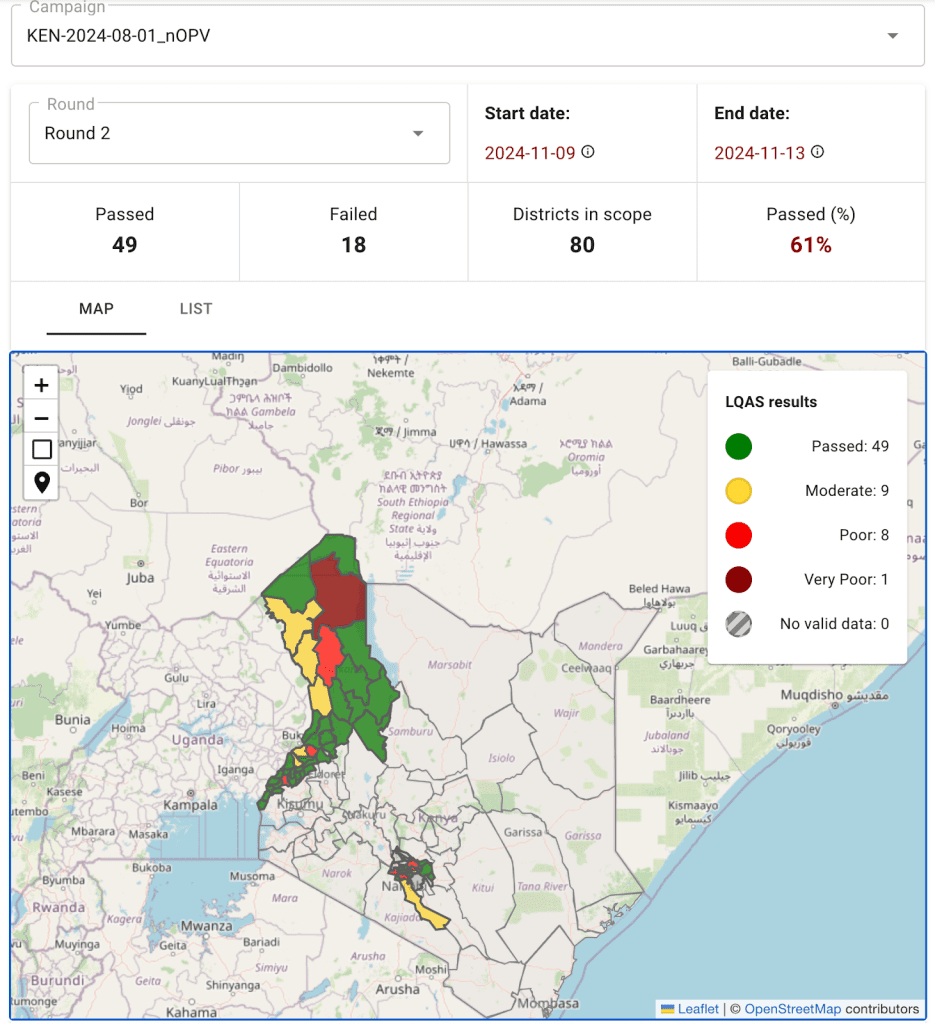Image resolution: width=935 pixels, height=1024 pixels.
Task: Expand the Round dropdown arrow
Action: [418, 133]
